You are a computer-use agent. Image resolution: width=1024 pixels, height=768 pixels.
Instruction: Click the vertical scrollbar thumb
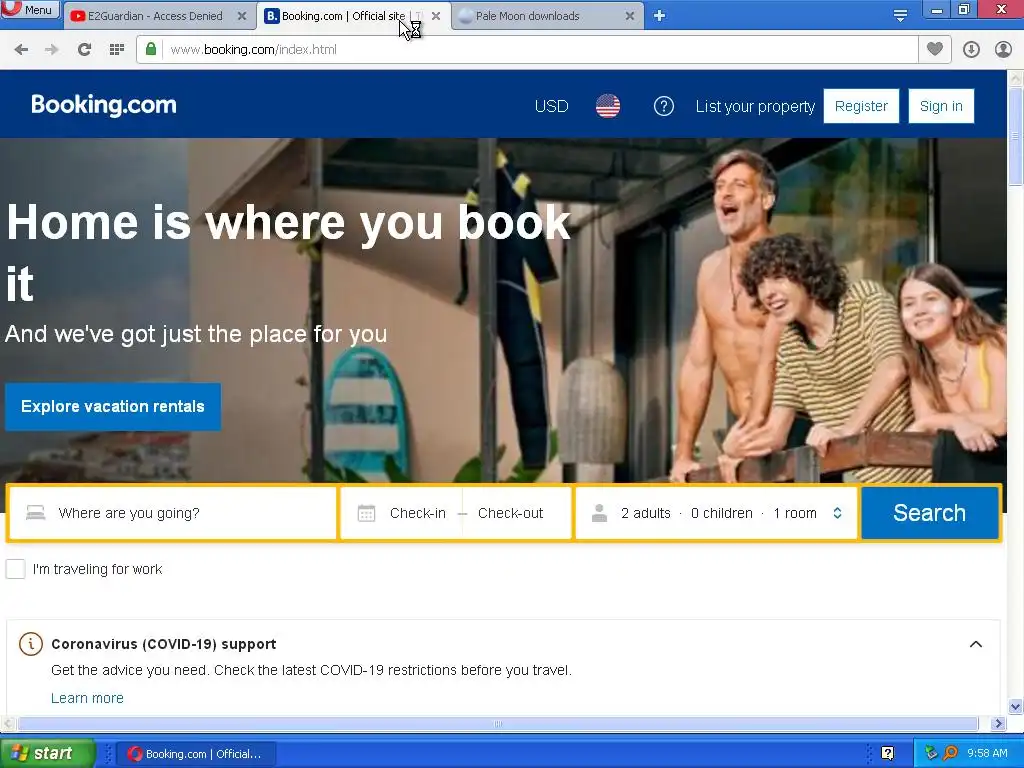[1016, 136]
